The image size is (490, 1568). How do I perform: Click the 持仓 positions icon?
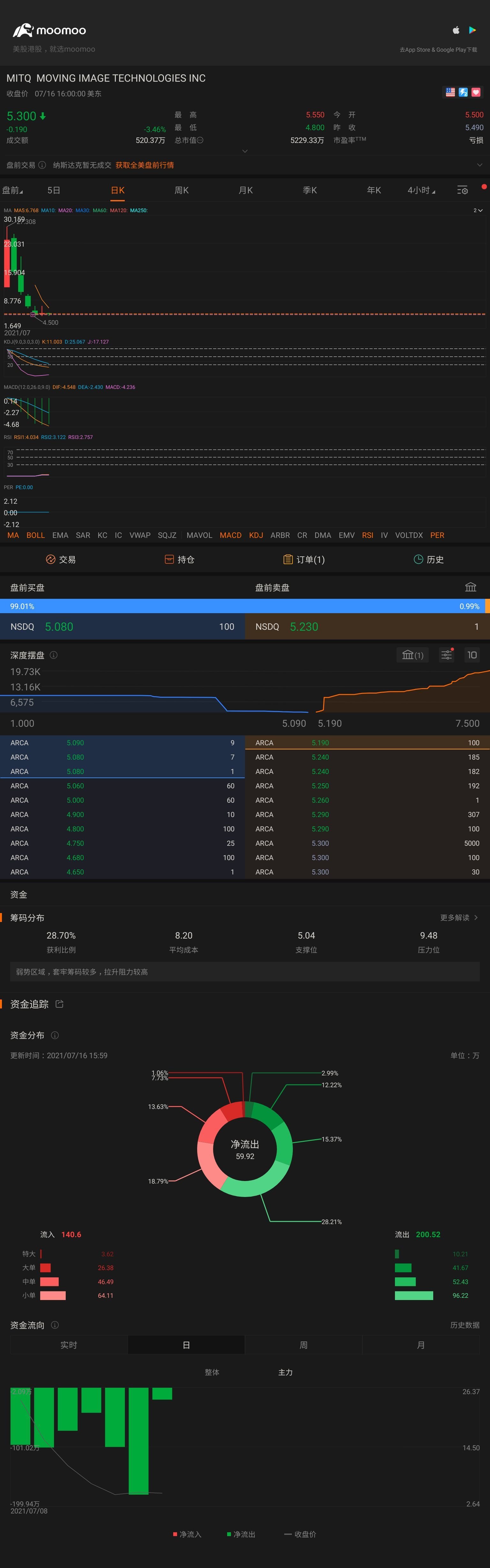click(169, 559)
